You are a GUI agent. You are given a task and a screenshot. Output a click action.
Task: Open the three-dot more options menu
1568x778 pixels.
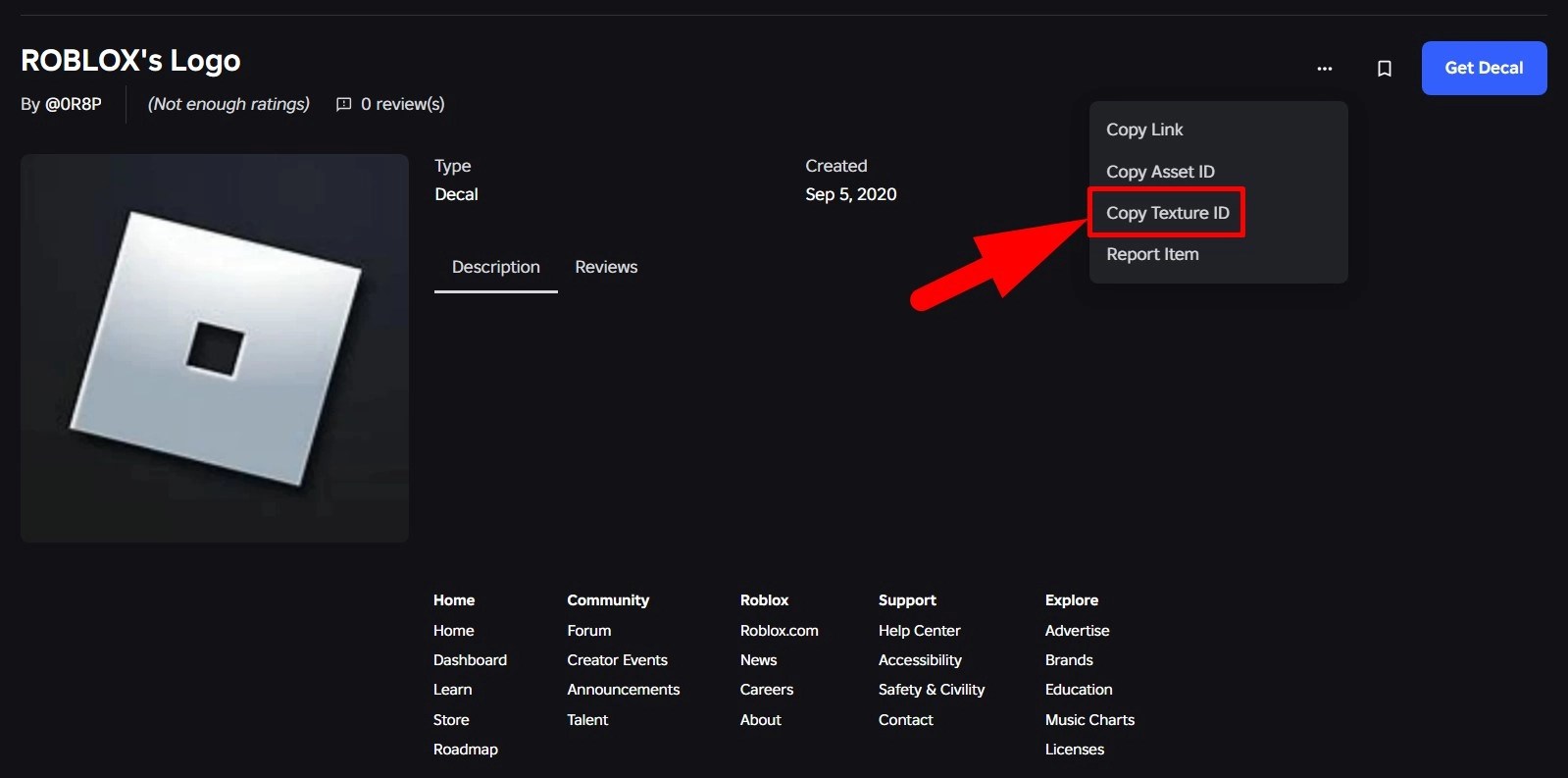pyautogui.click(x=1325, y=69)
